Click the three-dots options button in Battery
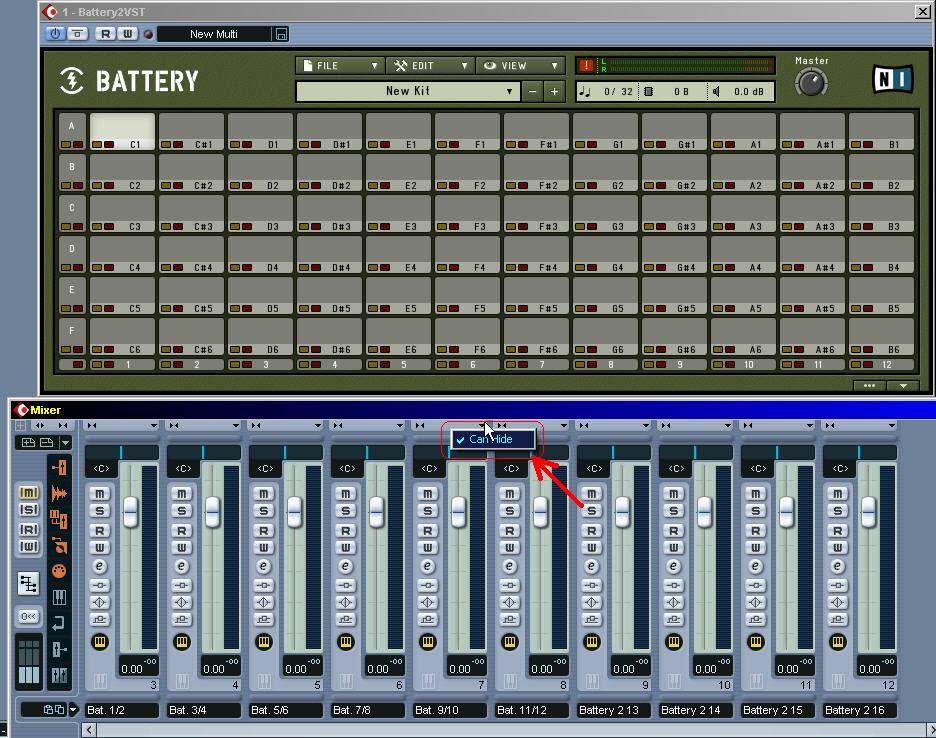The width and height of the screenshot is (936, 738). 869,386
